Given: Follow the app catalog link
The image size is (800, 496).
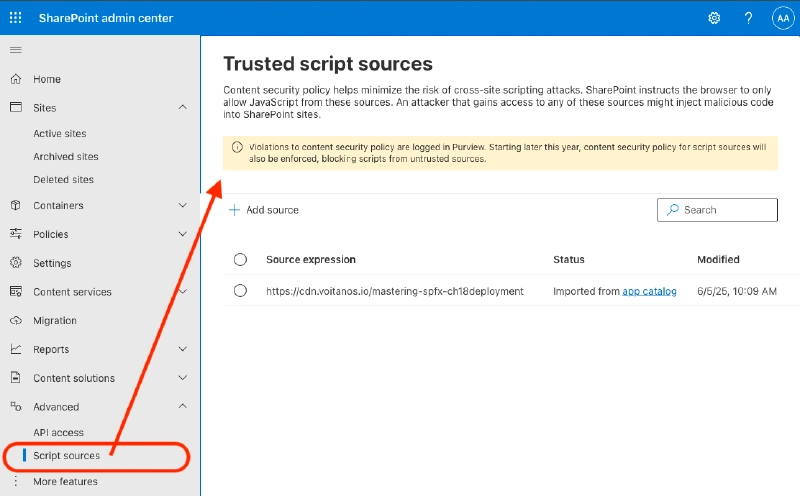Looking at the screenshot, I should click(x=649, y=291).
